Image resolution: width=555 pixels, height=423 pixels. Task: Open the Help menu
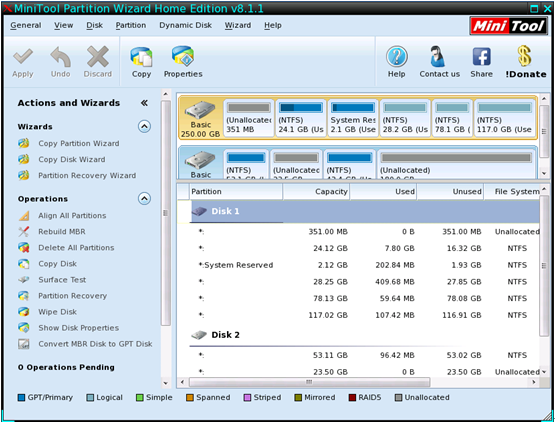(x=273, y=25)
